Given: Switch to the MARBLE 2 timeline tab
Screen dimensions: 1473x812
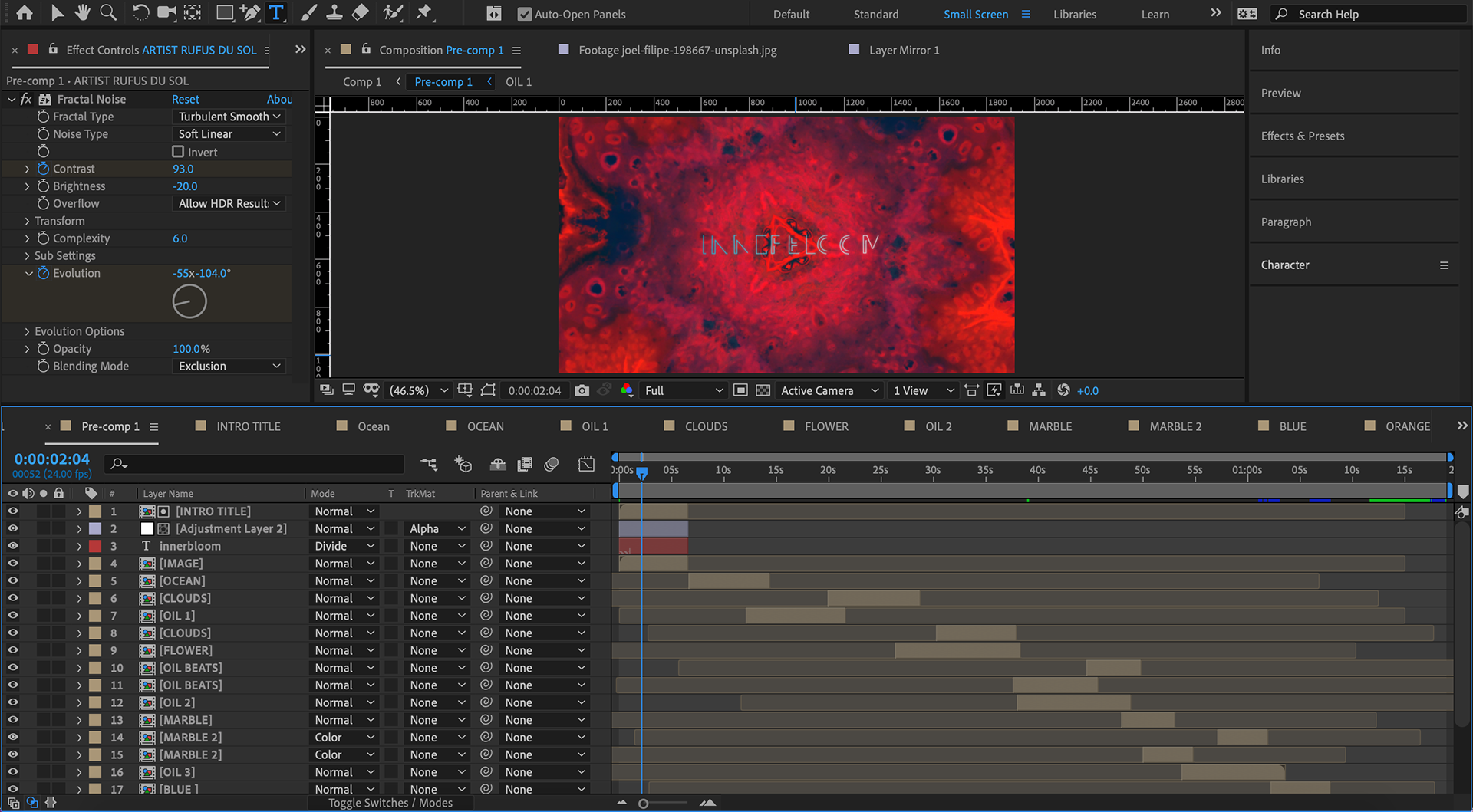Looking at the screenshot, I should (1175, 426).
